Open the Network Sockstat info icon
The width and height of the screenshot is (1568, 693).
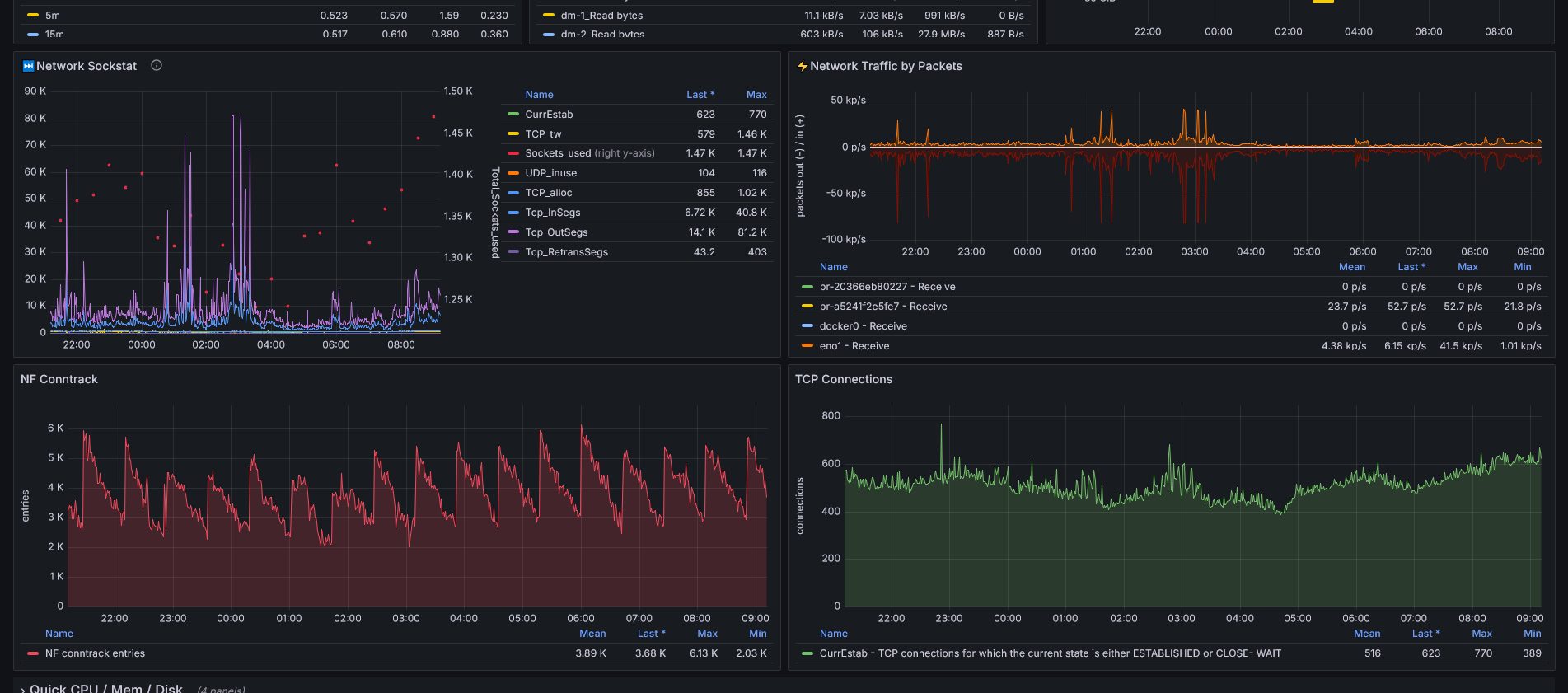pyautogui.click(x=157, y=65)
